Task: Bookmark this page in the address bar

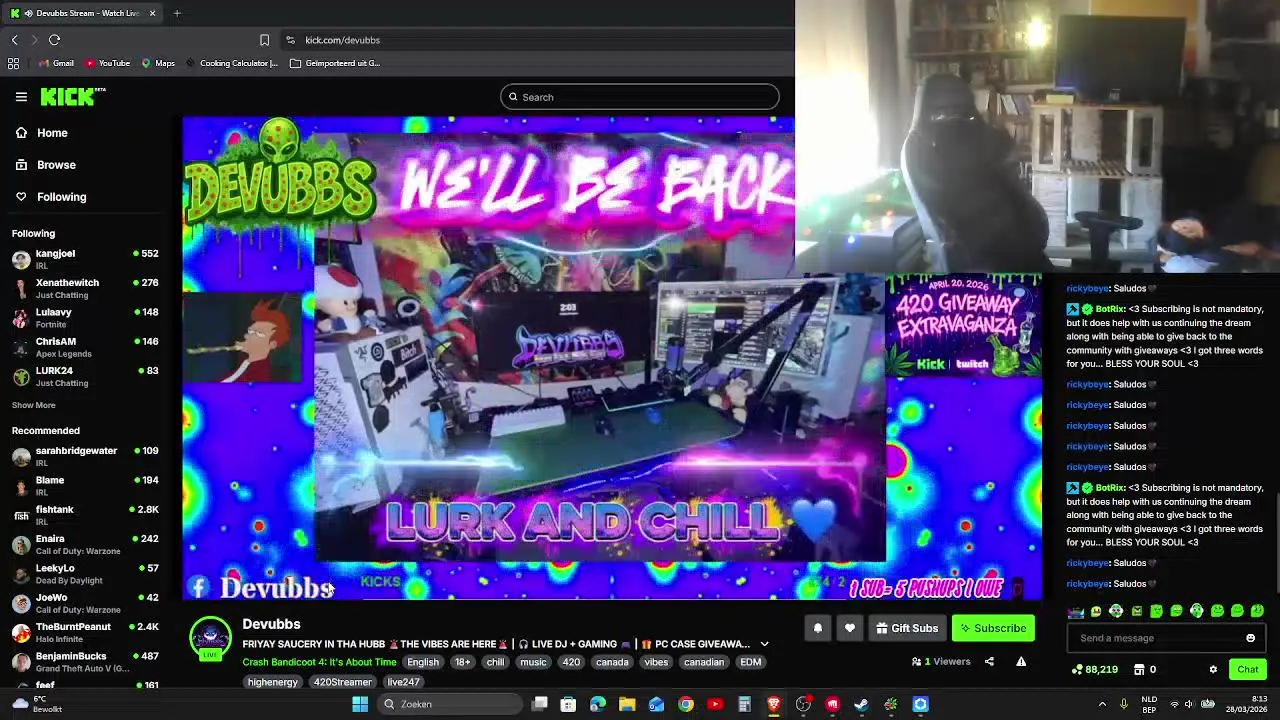Action: [264, 40]
